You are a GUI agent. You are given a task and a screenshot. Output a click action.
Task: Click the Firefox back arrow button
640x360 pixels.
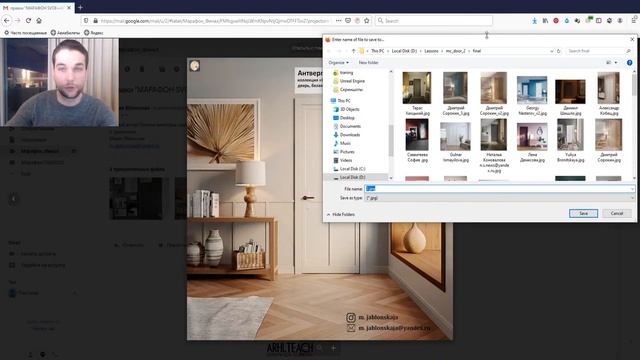click(7, 20)
